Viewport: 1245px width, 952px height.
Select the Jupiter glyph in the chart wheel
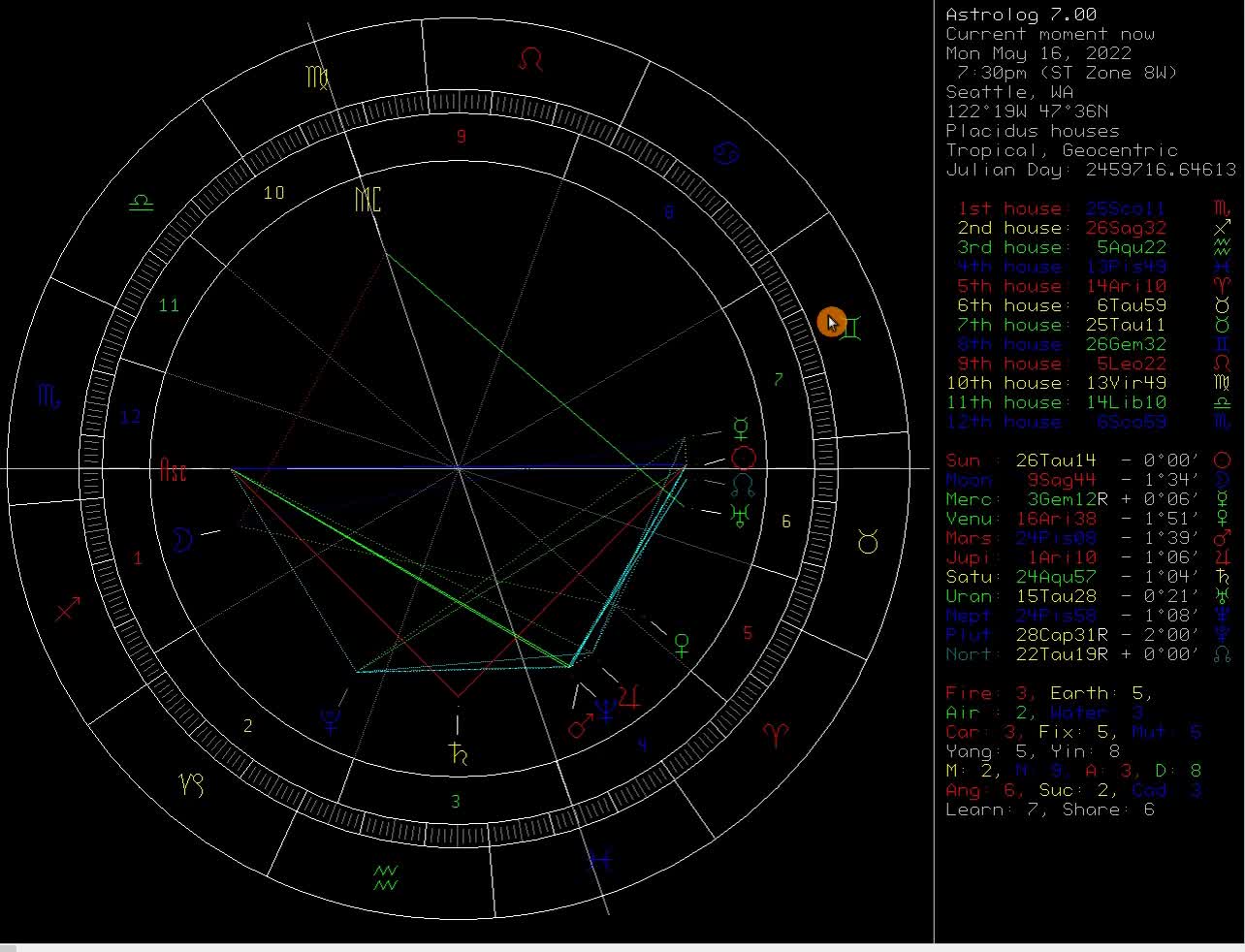[x=629, y=695]
